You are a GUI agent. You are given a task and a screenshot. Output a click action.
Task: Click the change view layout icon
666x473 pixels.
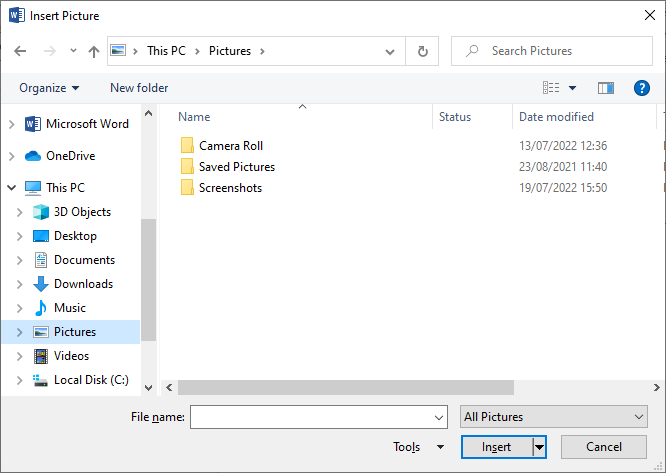[551, 88]
